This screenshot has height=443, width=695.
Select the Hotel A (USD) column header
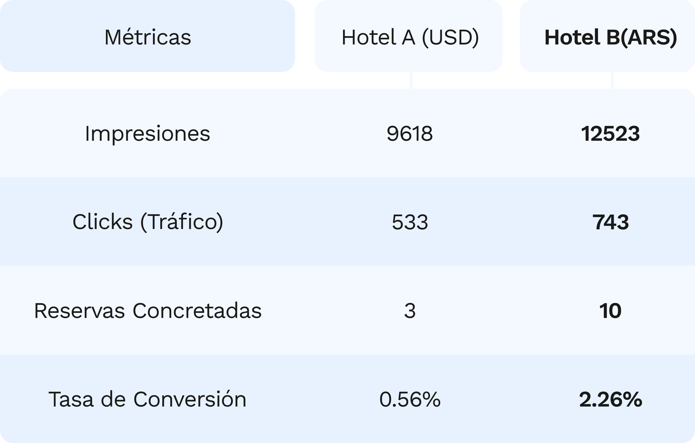click(x=409, y=38)
